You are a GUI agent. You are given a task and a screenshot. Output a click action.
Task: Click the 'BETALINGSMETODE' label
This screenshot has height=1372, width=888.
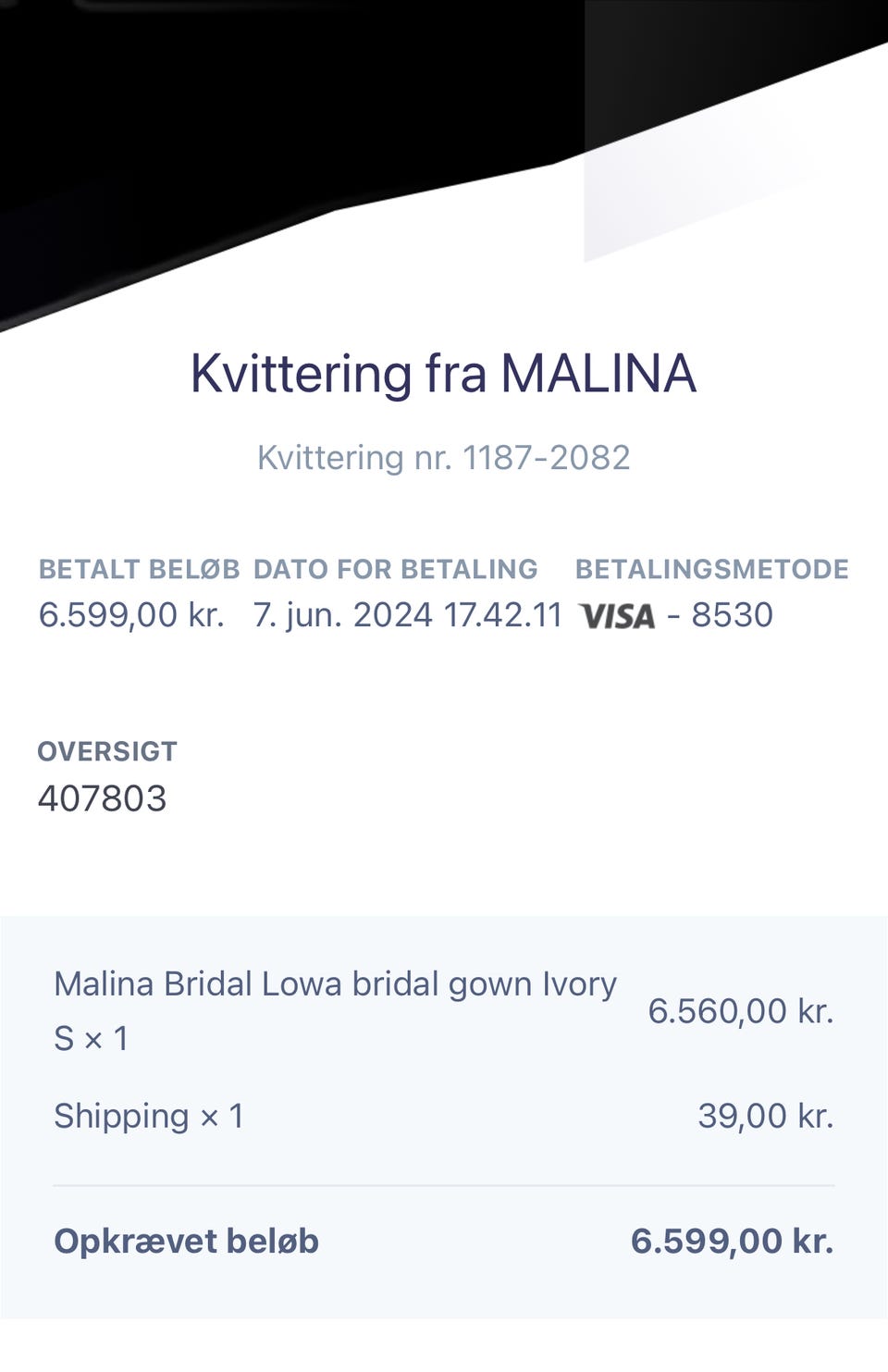click(711, 569)
